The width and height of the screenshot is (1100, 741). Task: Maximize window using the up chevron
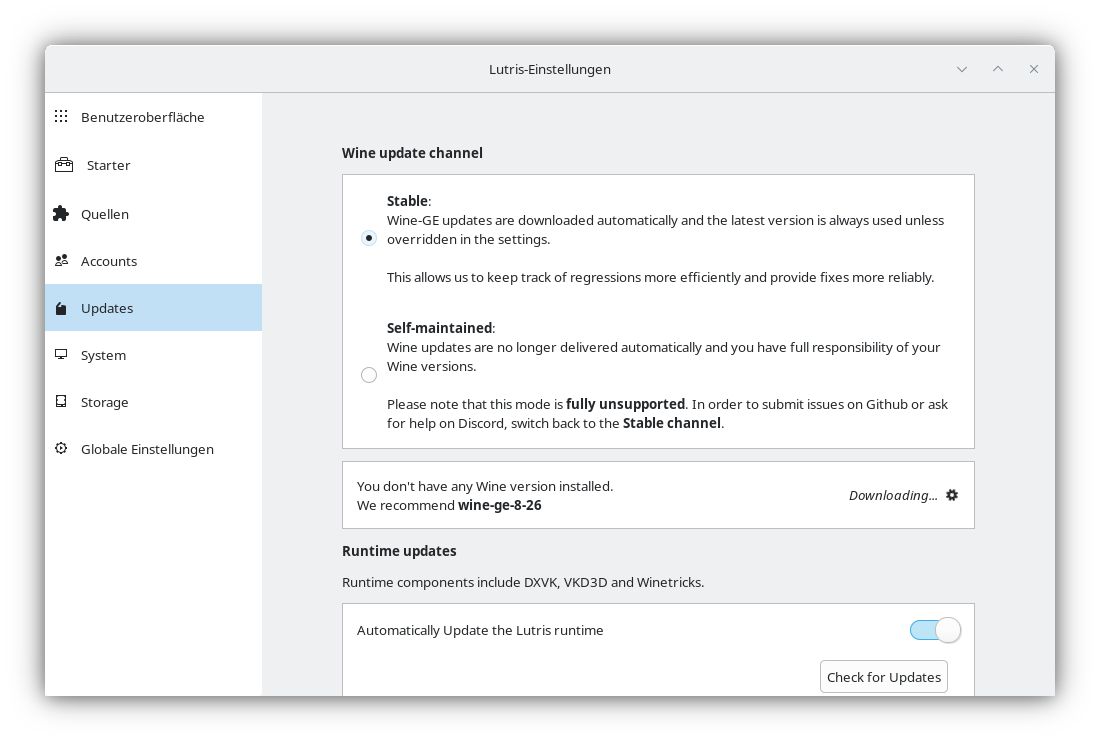point(998,69)
